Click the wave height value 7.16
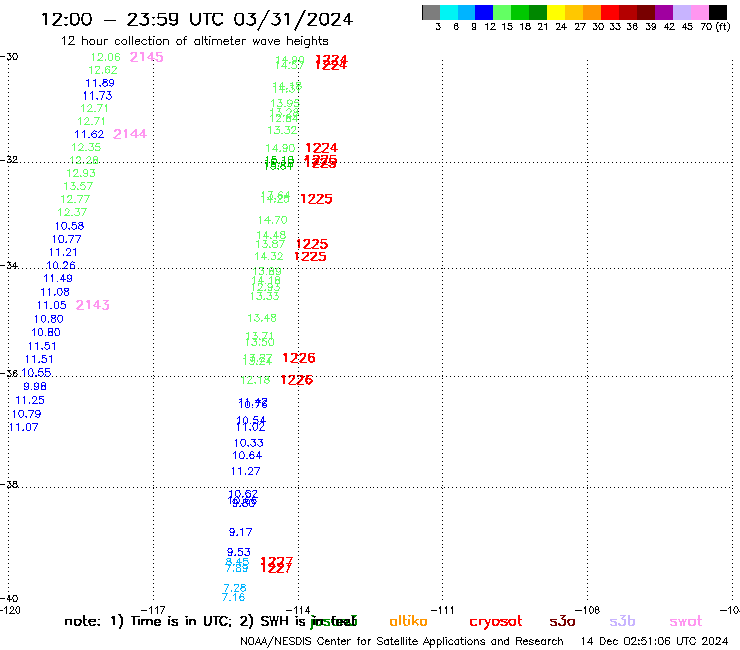The image size is (740, 650). pos(234,598)
